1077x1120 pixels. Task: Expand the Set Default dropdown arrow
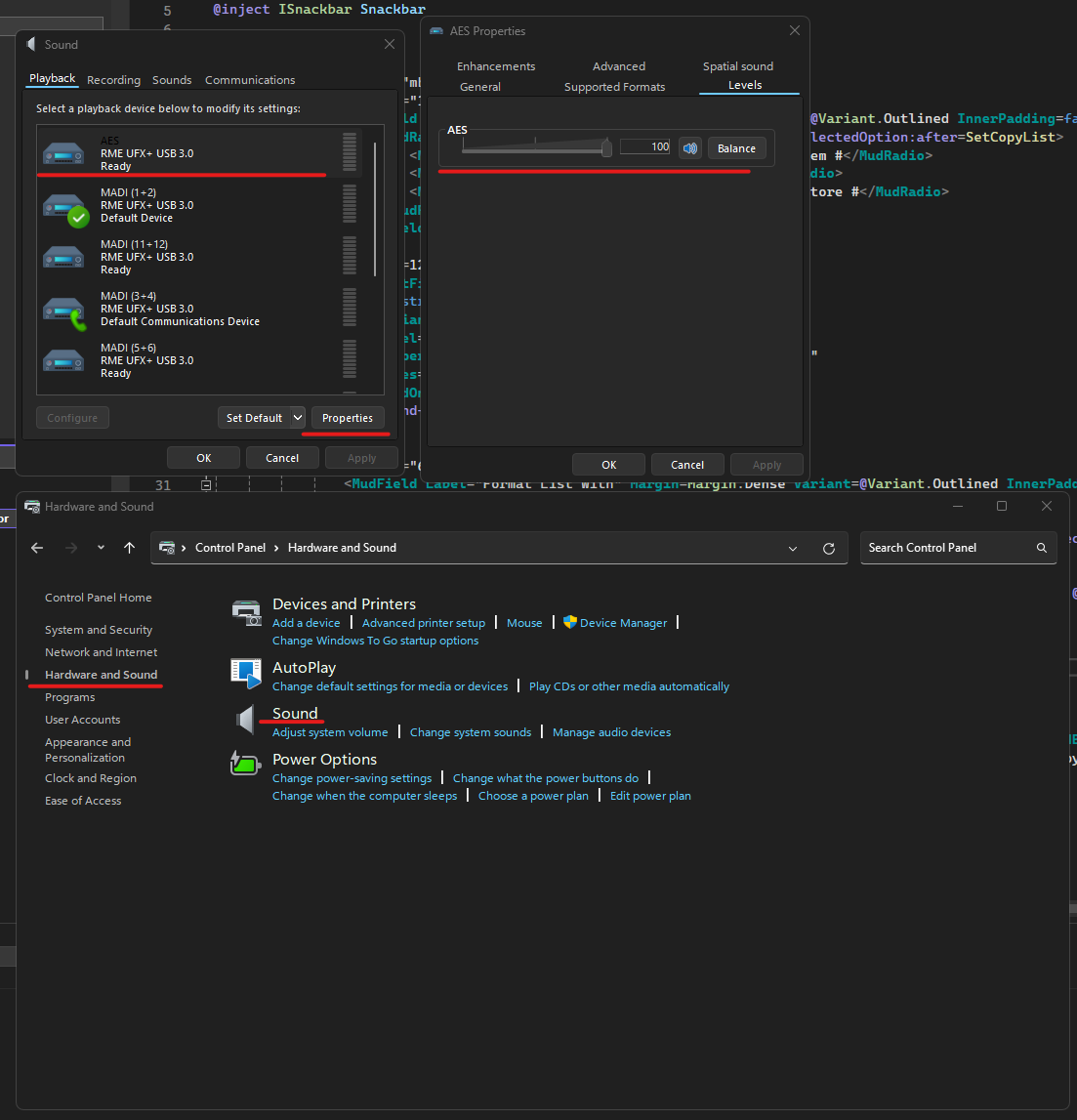click(x=298, y=418)
